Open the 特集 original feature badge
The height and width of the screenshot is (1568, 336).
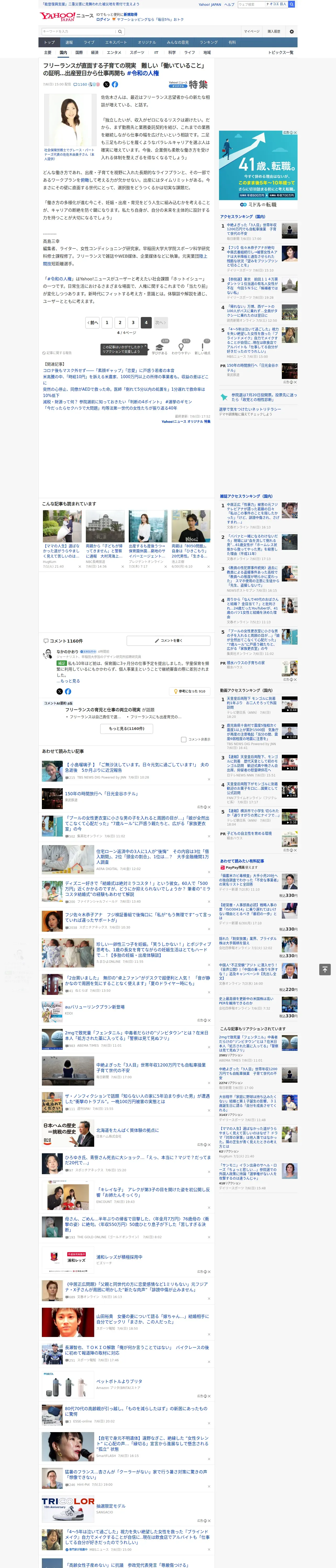(x=188, y=85)
